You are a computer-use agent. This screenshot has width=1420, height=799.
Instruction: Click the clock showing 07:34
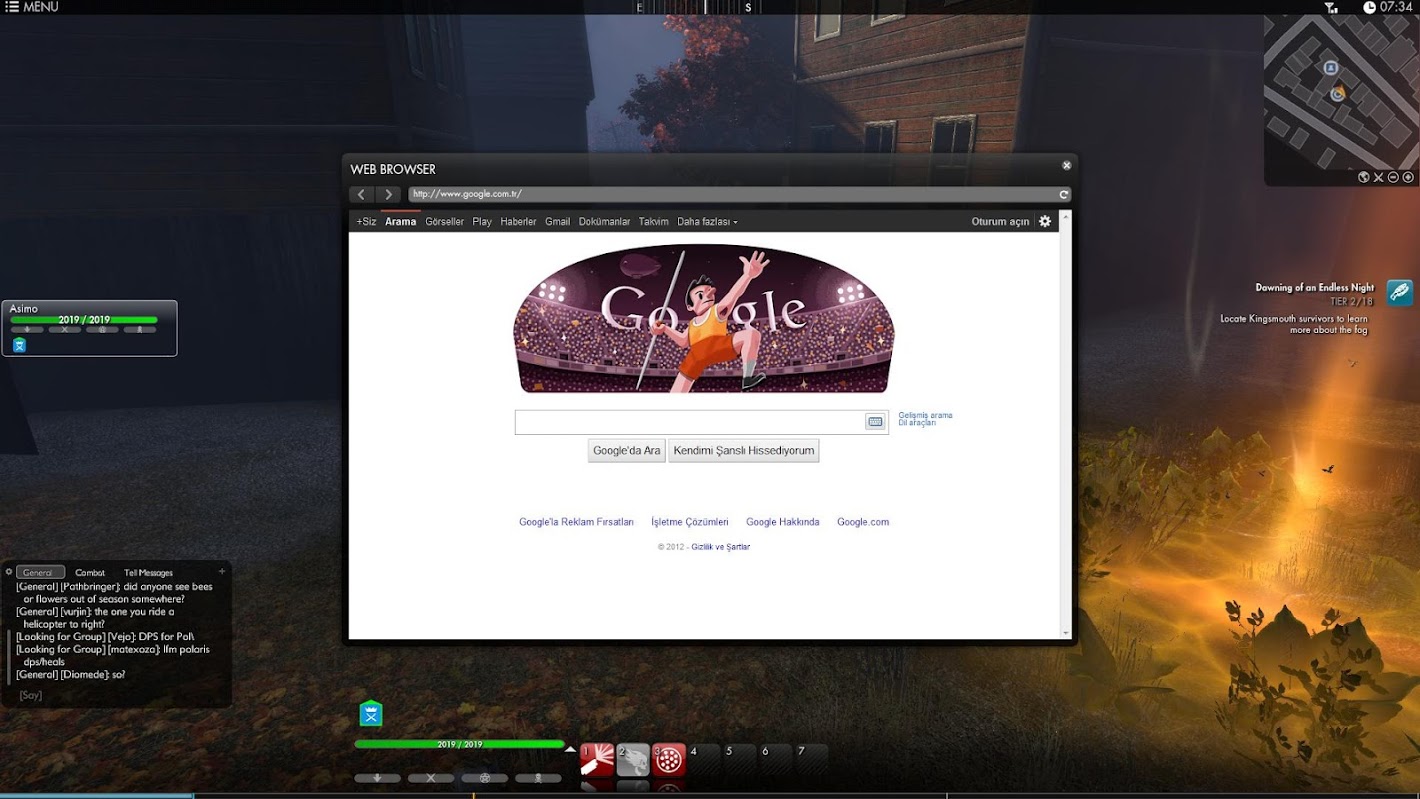coord(1388,7)
